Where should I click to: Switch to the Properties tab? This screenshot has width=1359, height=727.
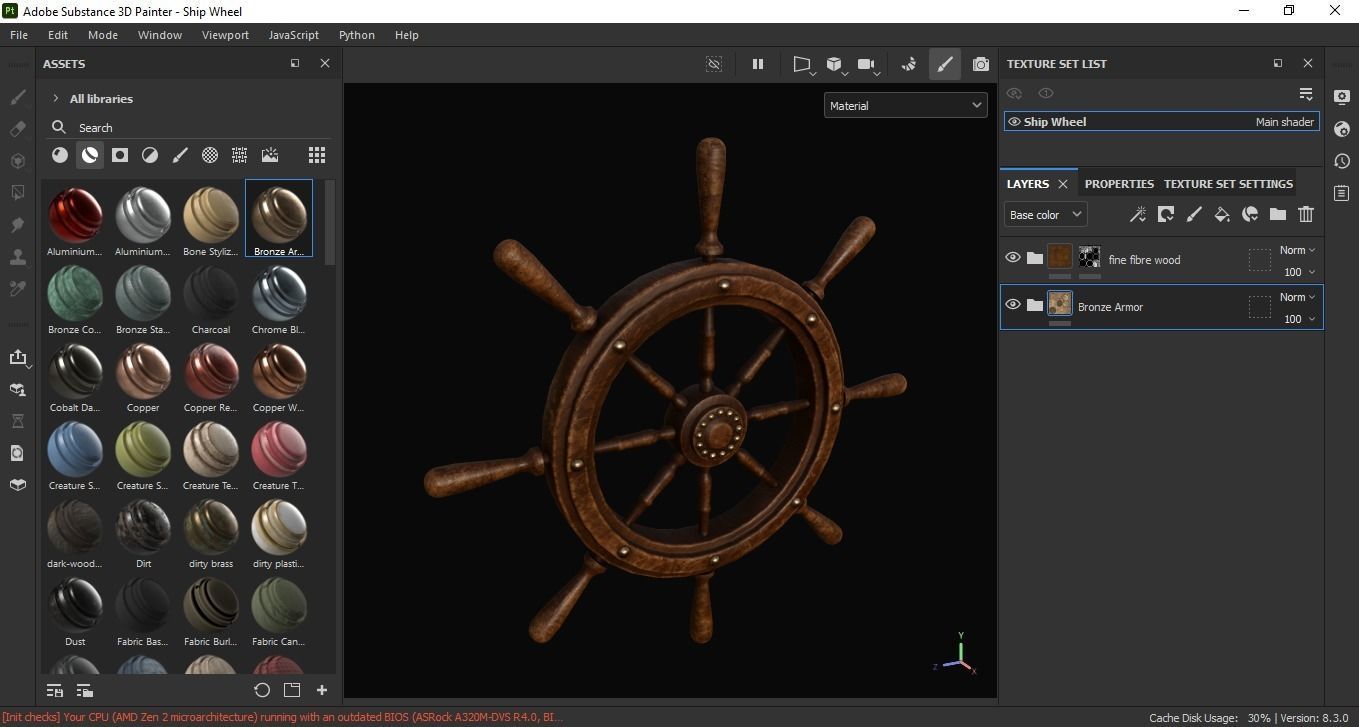[1119, 184]
